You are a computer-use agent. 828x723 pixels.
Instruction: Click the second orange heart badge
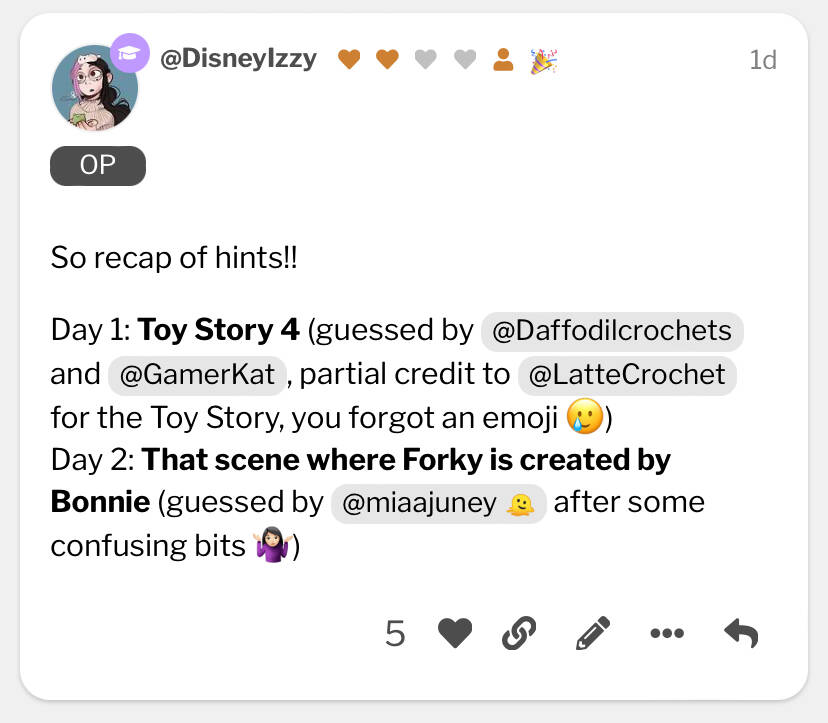[x=387, y=61]
